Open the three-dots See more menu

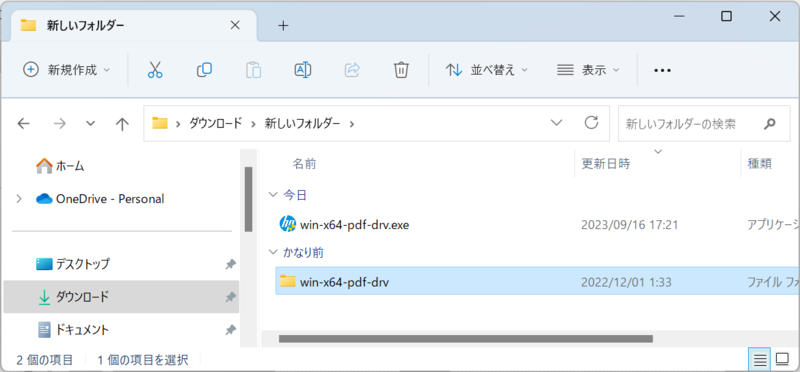tap(662, 70)
